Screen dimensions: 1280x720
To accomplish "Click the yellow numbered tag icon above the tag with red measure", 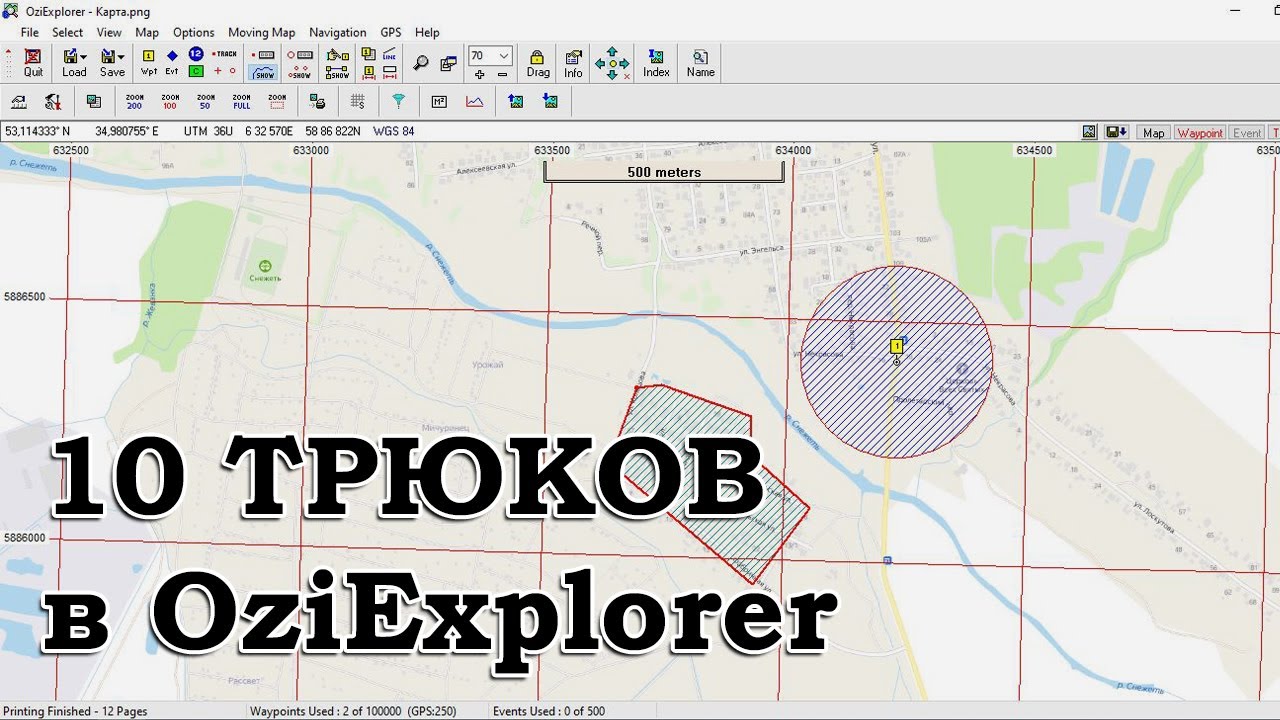I will click(368, 54).
